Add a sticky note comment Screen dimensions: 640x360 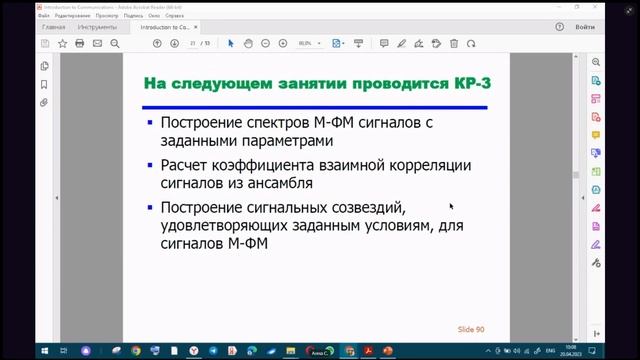[x=384, y=43]
